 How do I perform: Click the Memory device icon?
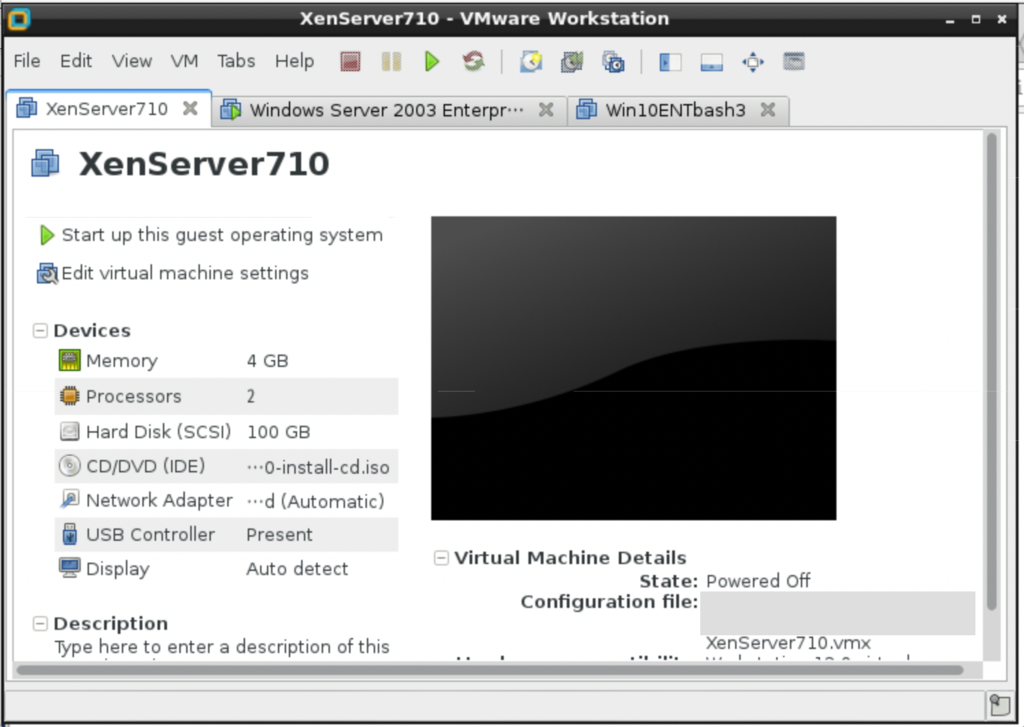[x=69, y=360]
